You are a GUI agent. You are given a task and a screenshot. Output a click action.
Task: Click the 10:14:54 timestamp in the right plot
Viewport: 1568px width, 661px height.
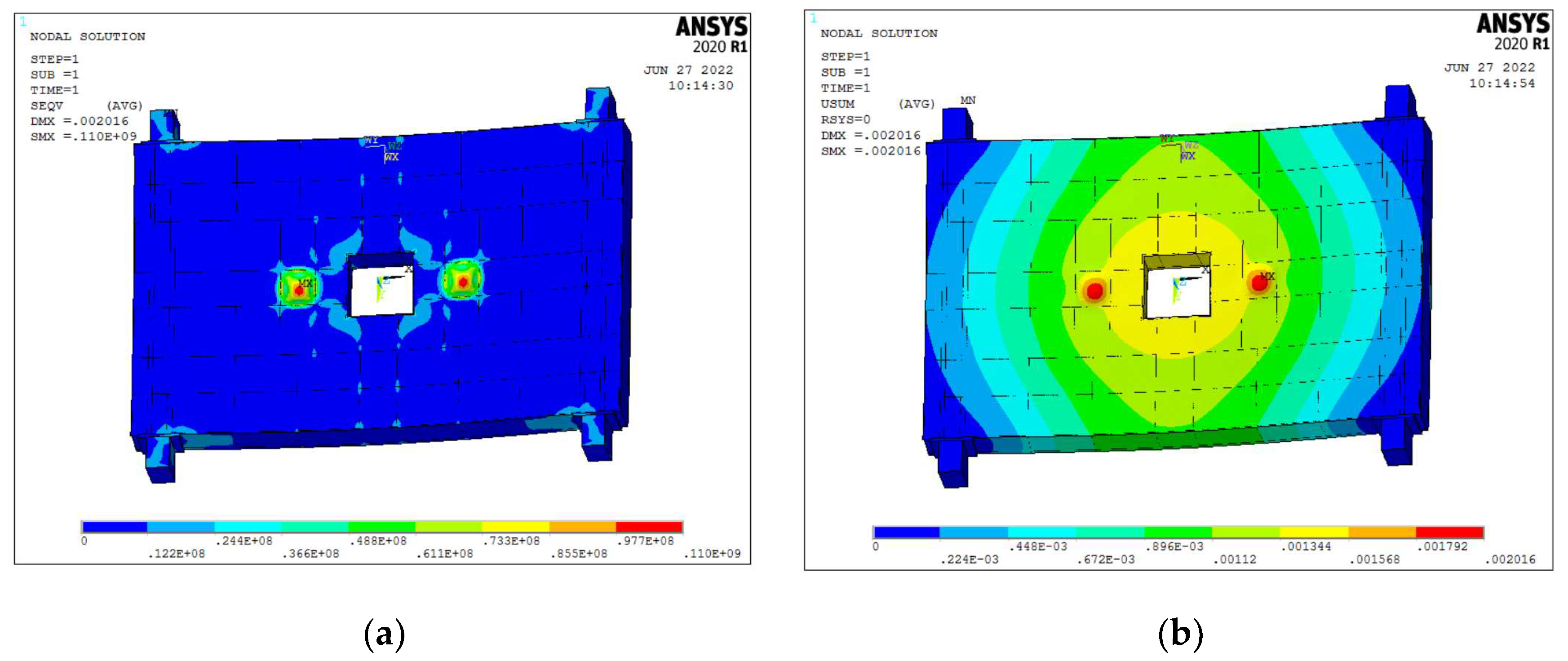1502,84
